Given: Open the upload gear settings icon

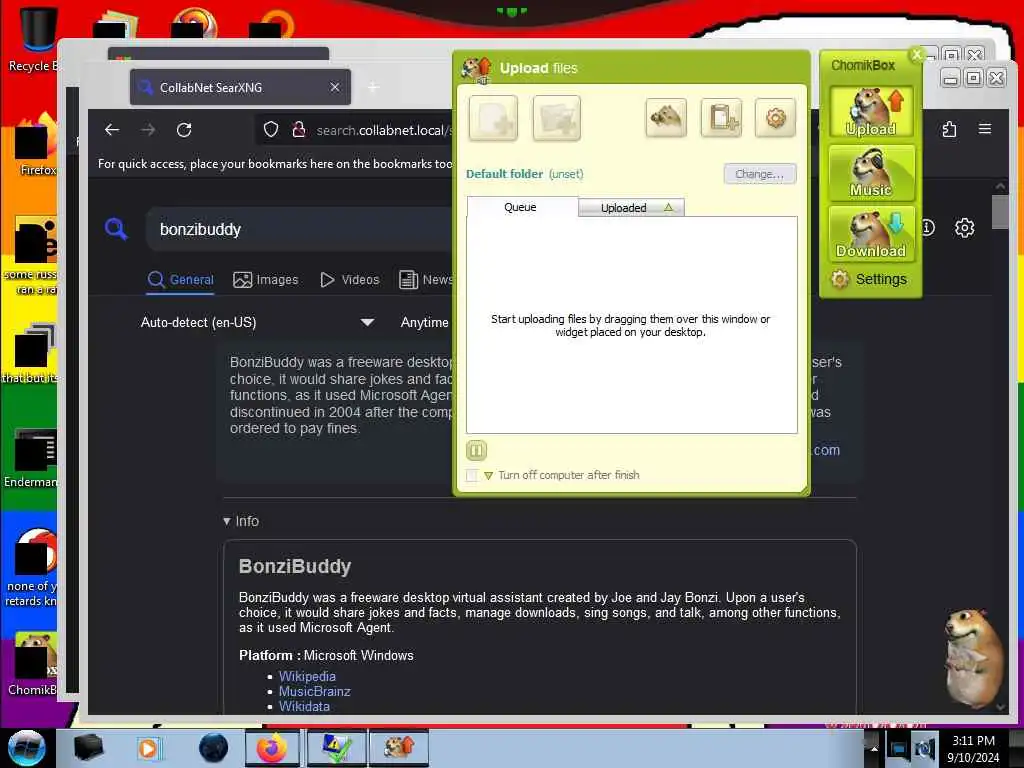Looking at the screenshot, I should (775, 118).
